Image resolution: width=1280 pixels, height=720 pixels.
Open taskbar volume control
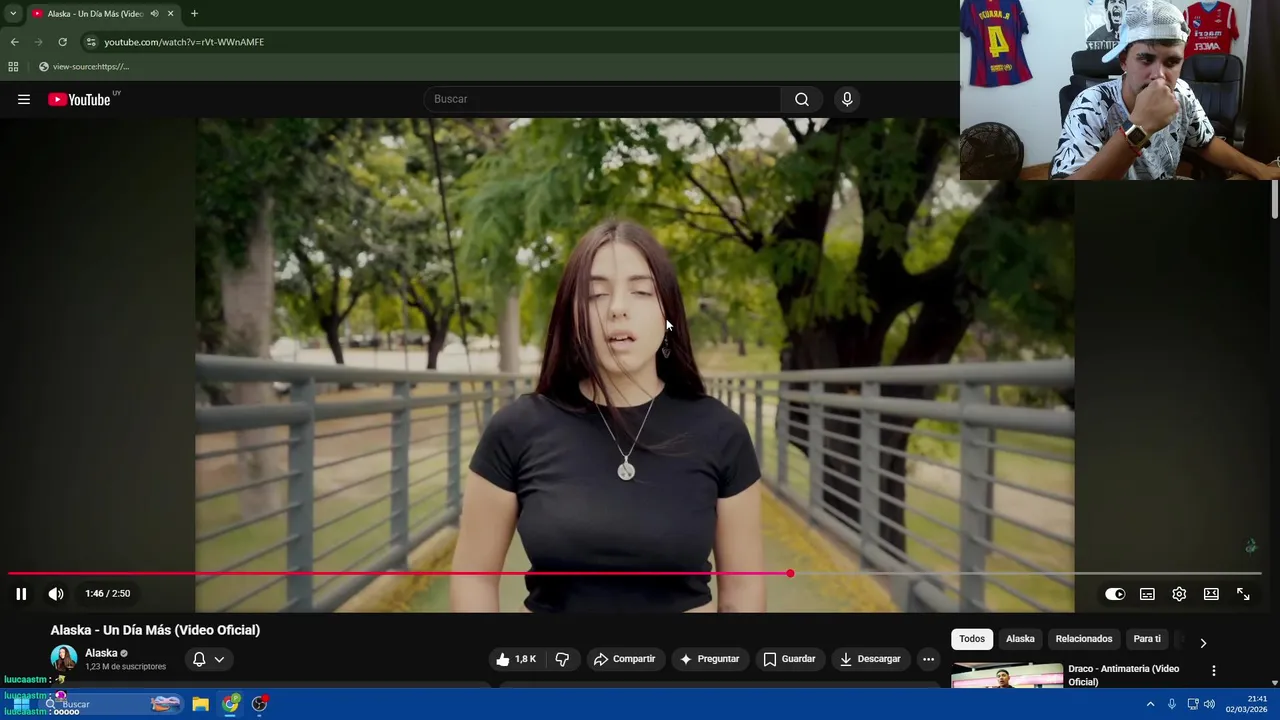[1209, 704]
